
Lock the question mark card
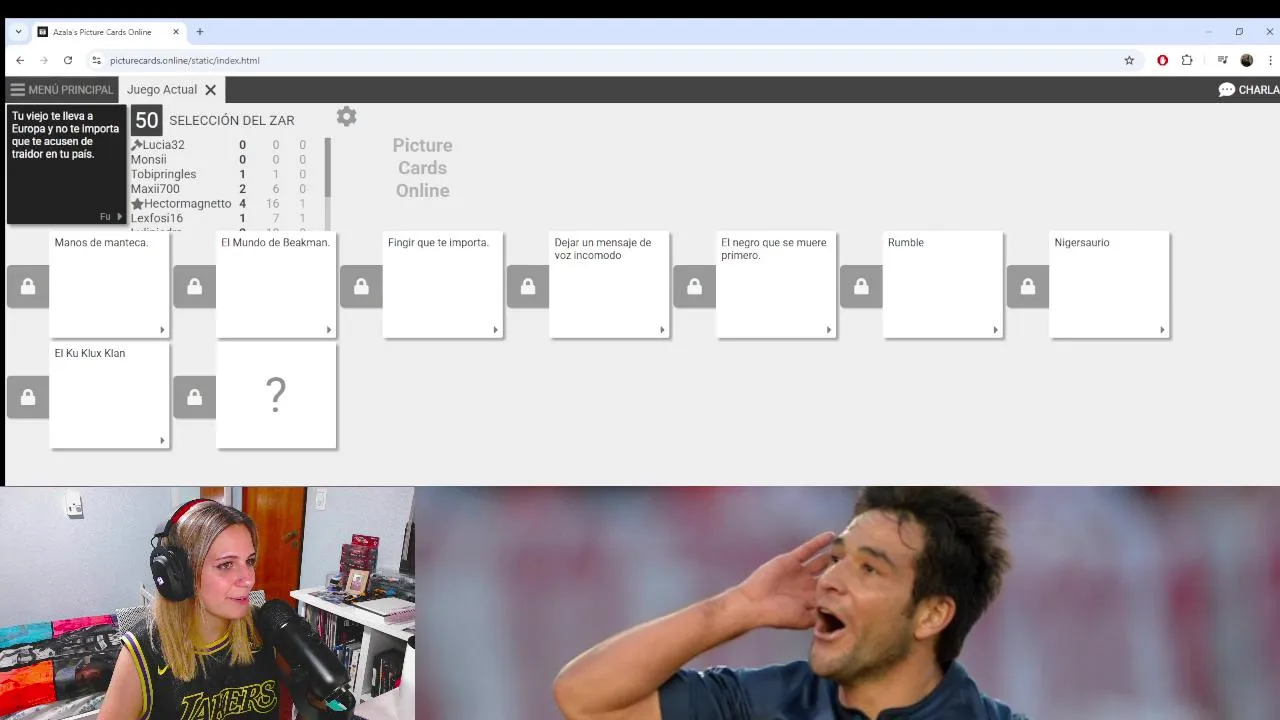(195, 397)
